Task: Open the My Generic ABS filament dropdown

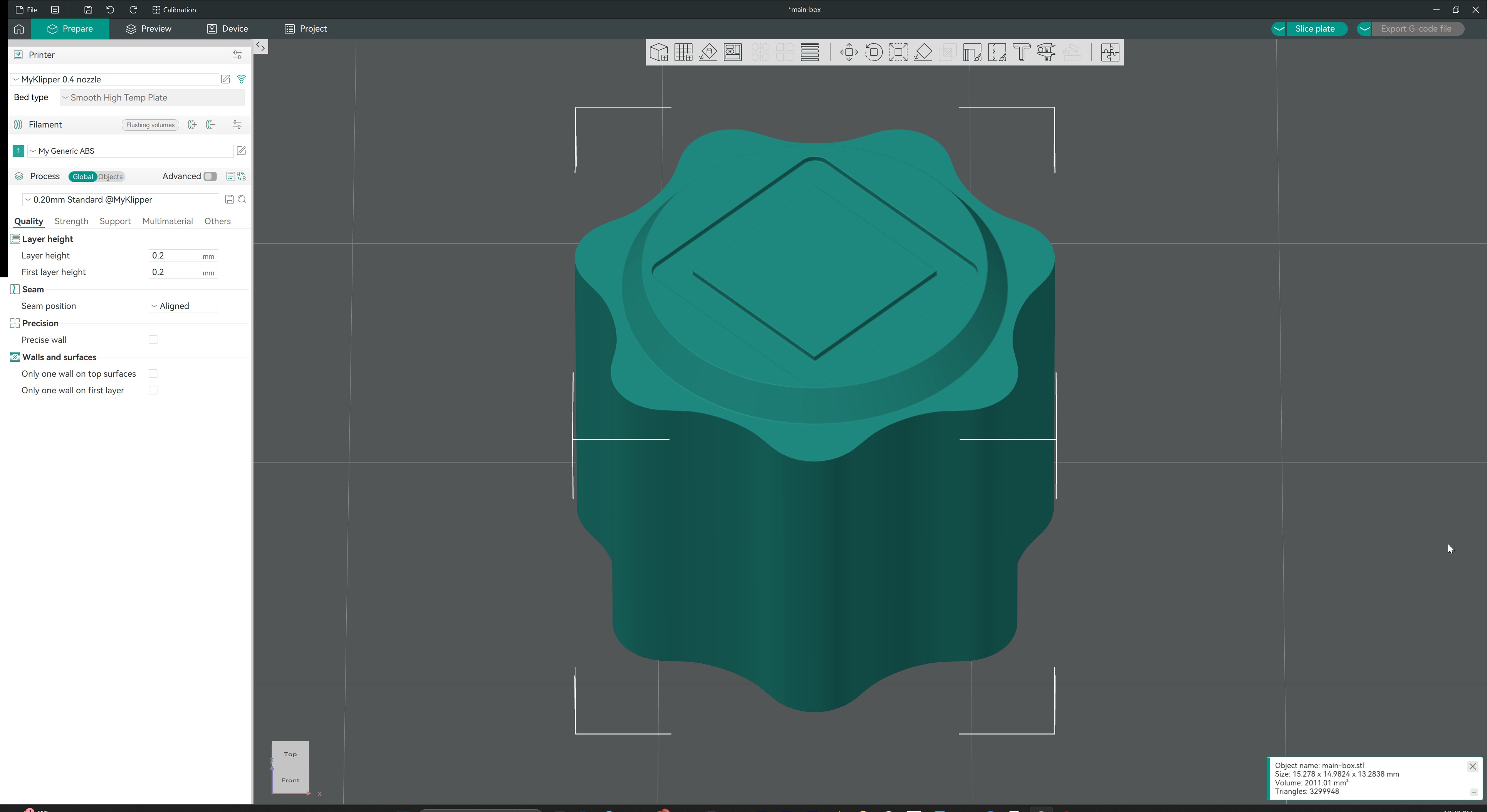Action: point(131,151)
